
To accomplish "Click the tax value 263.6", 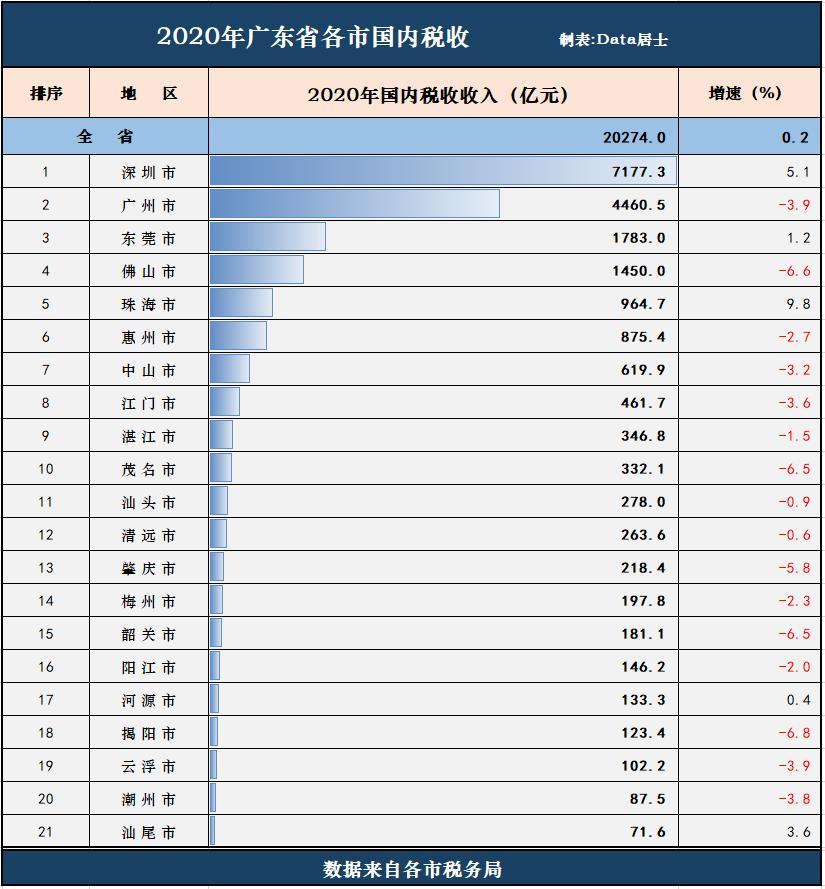I will 643,535.
